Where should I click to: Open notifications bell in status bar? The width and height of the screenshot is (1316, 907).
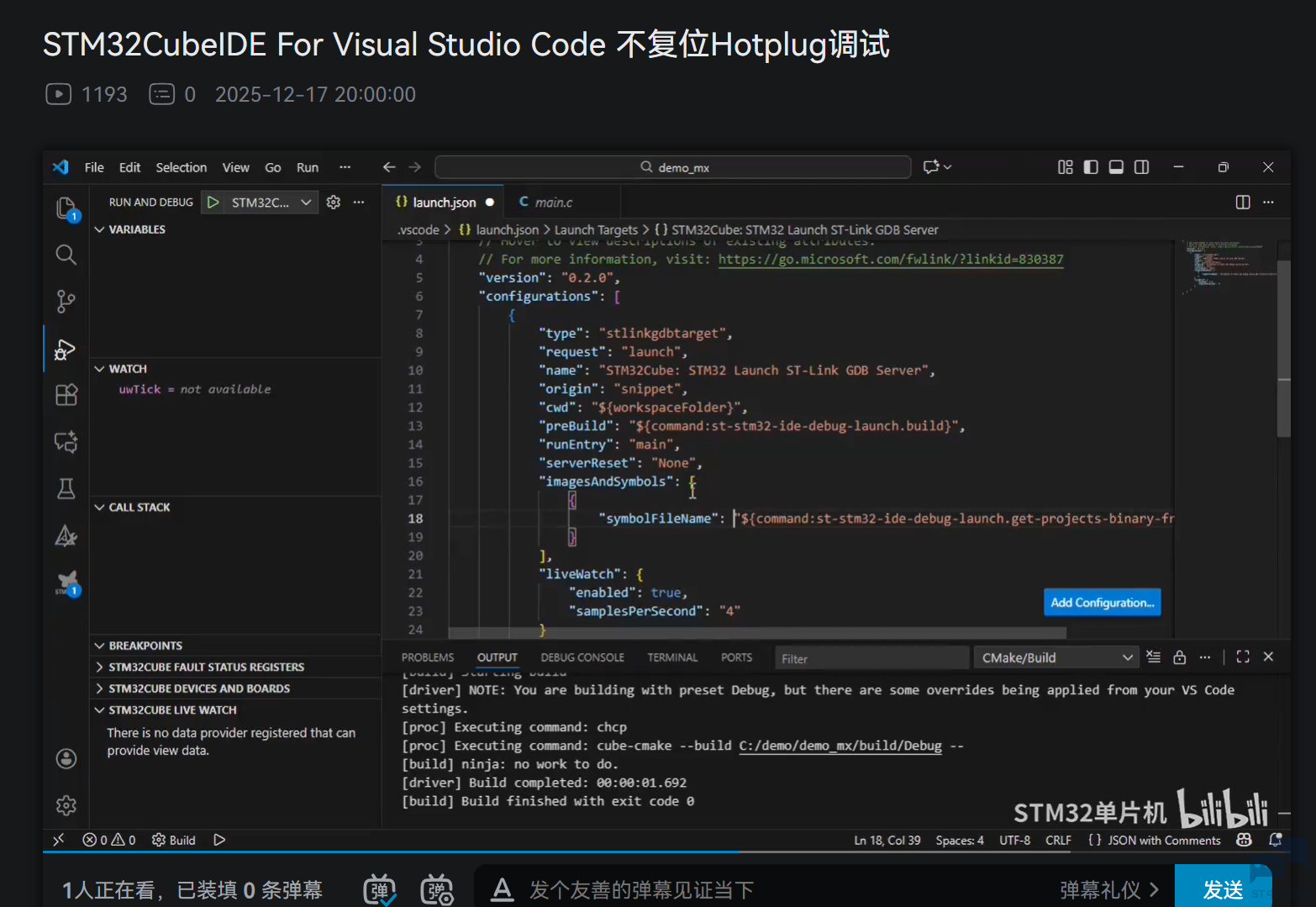pyautogui.click(x=1275, y=840)
